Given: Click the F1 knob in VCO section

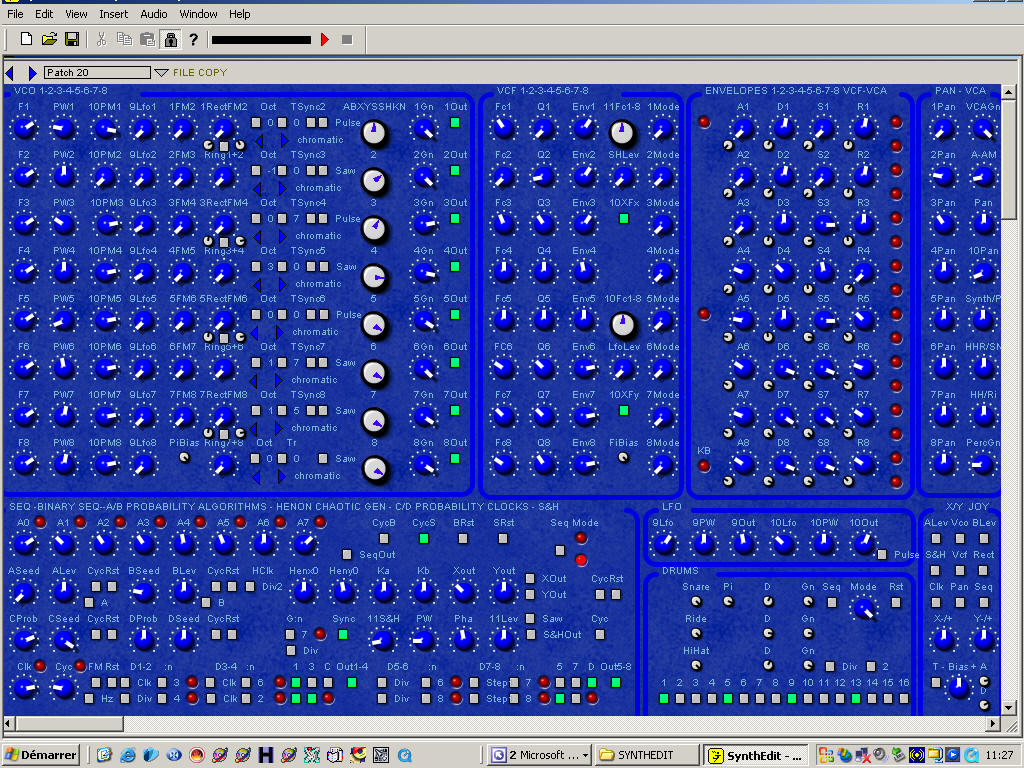Looking at the screenshot, I should [25, 128].
